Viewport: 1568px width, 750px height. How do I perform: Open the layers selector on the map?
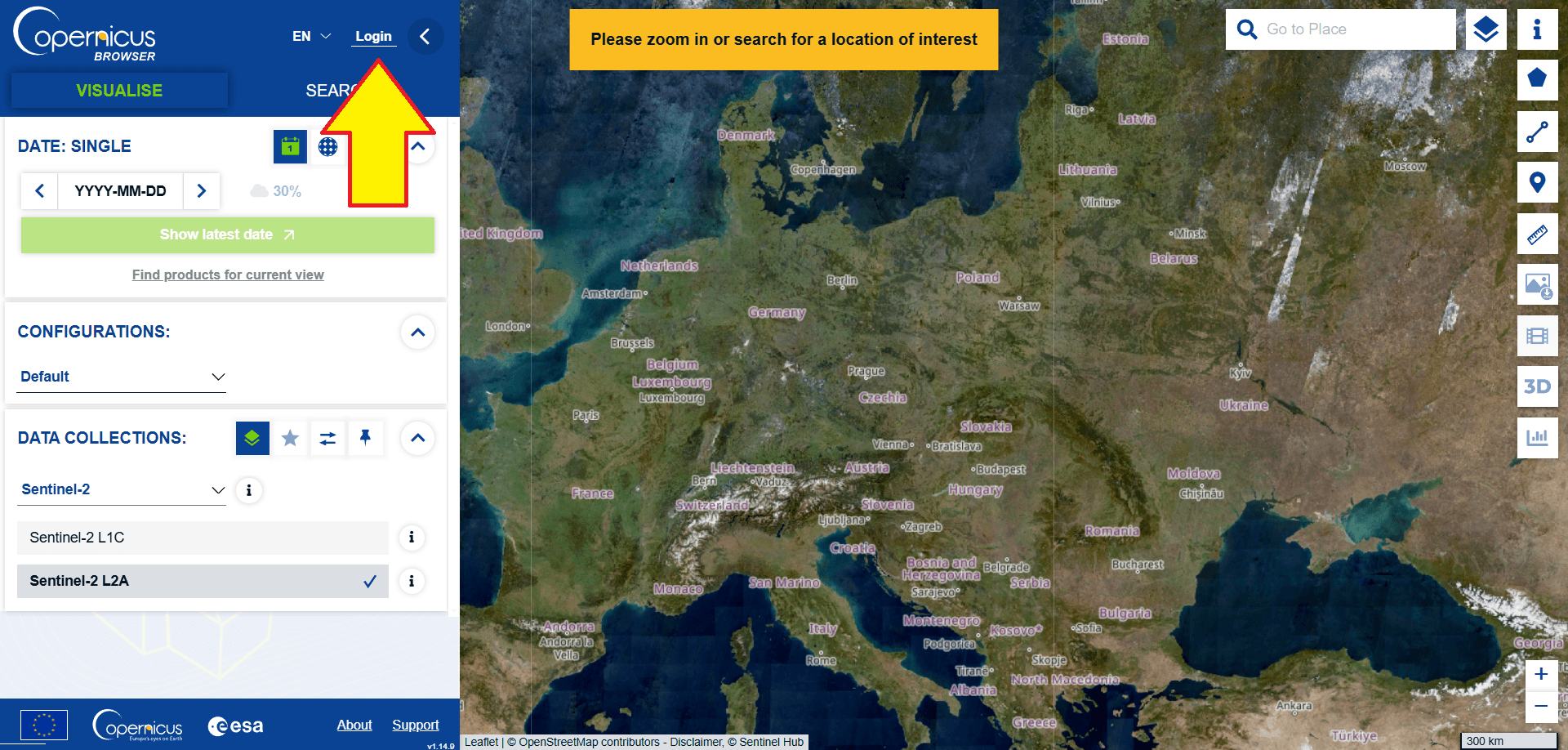(1486, 29)
